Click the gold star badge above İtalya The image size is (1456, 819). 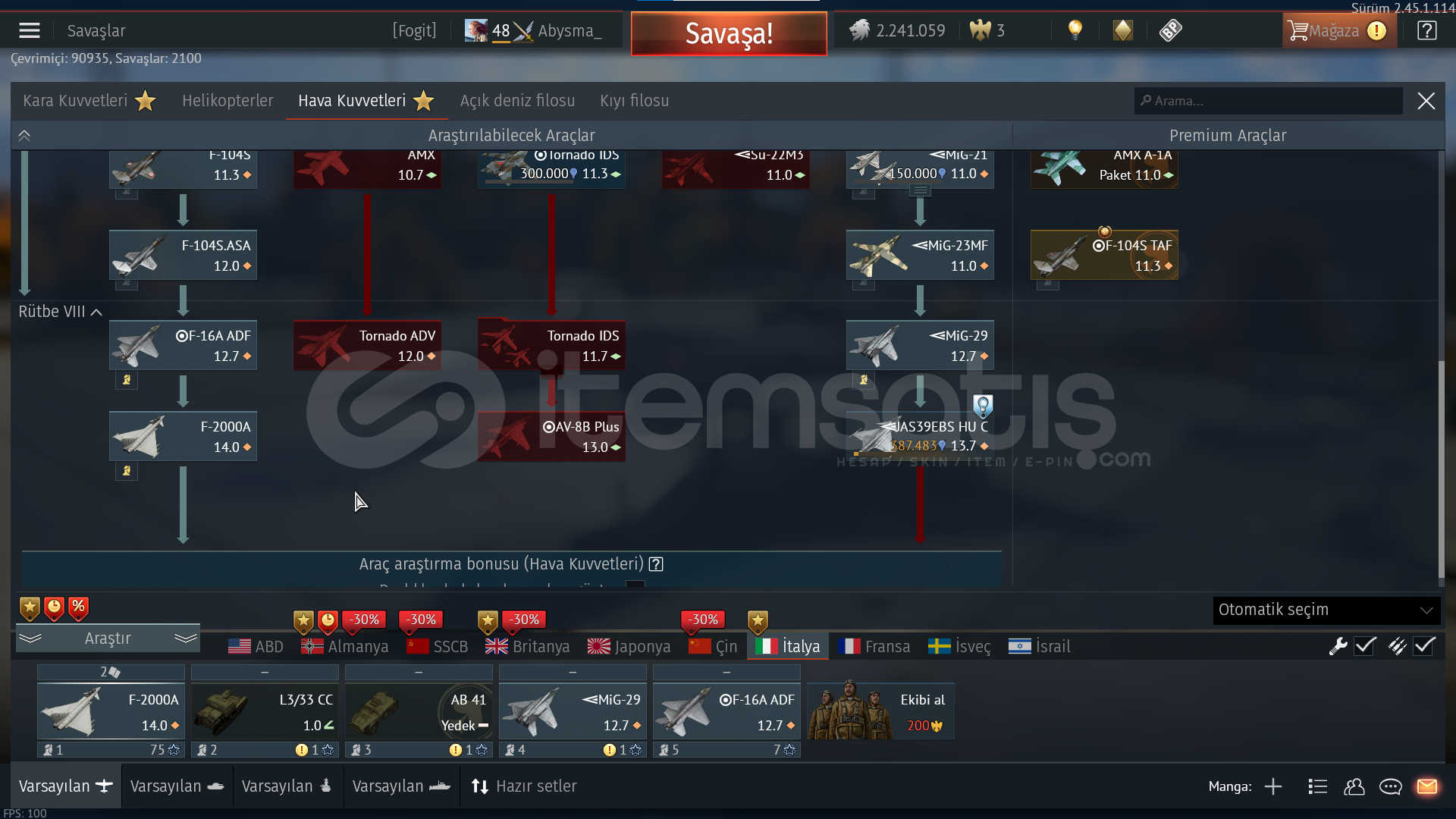point(758,622)
